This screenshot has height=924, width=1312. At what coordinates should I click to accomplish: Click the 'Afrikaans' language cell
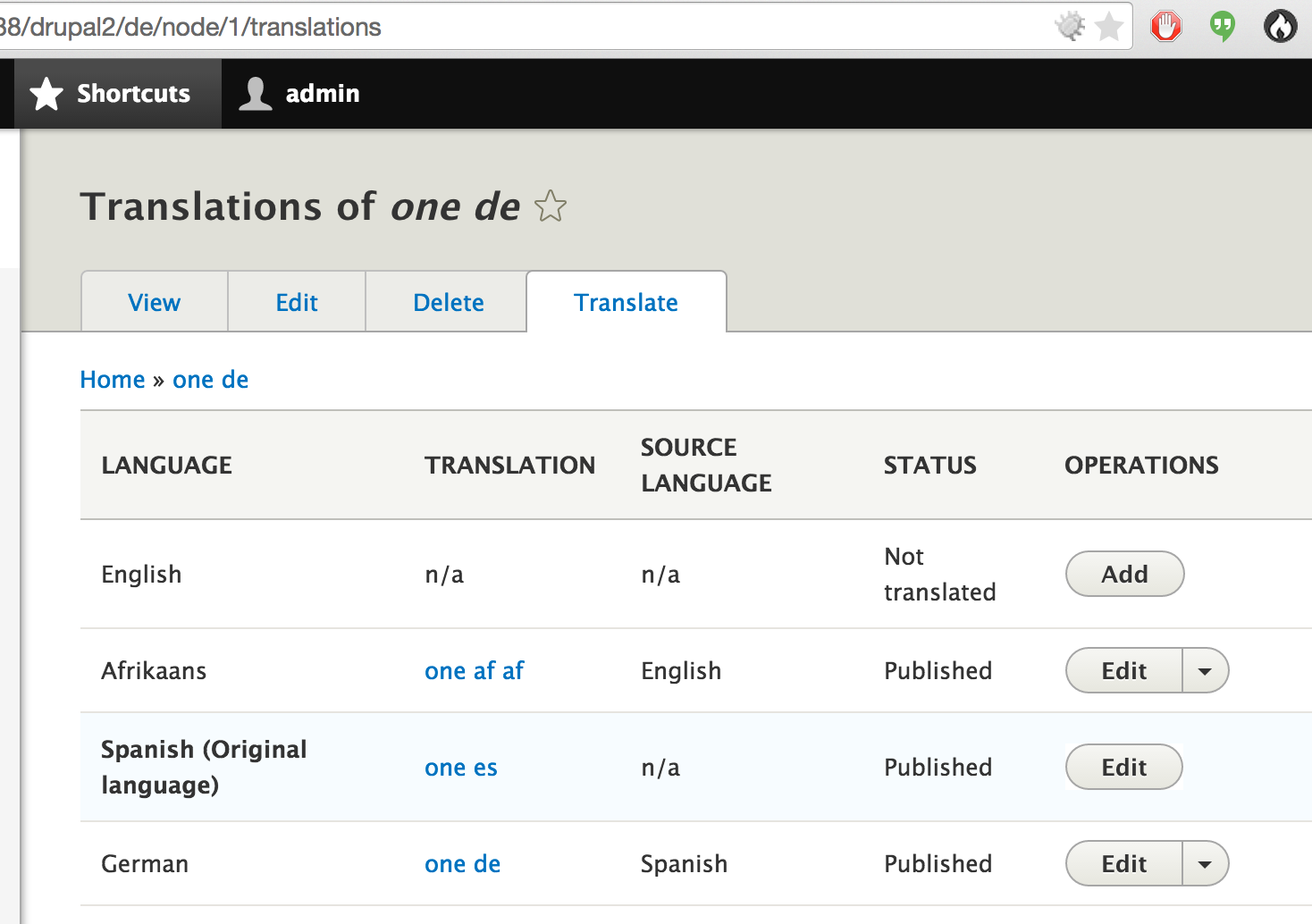click(x=154, y=671)
